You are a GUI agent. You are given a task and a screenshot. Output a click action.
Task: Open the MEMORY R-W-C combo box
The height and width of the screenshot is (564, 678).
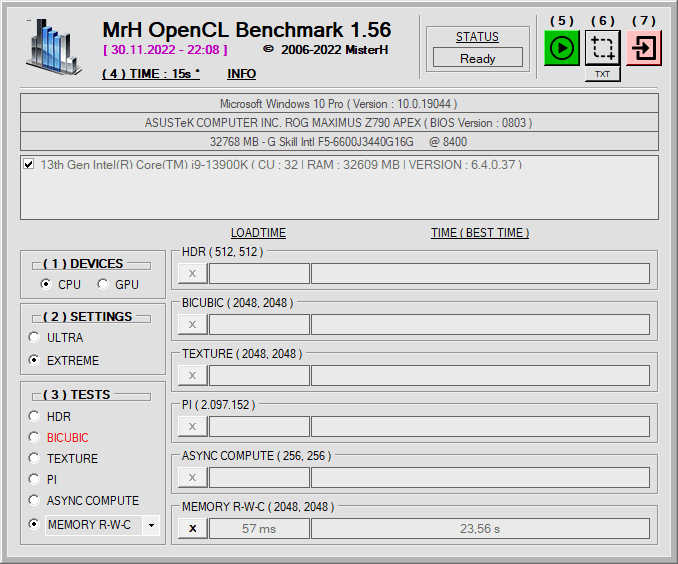tap(102, 525)
